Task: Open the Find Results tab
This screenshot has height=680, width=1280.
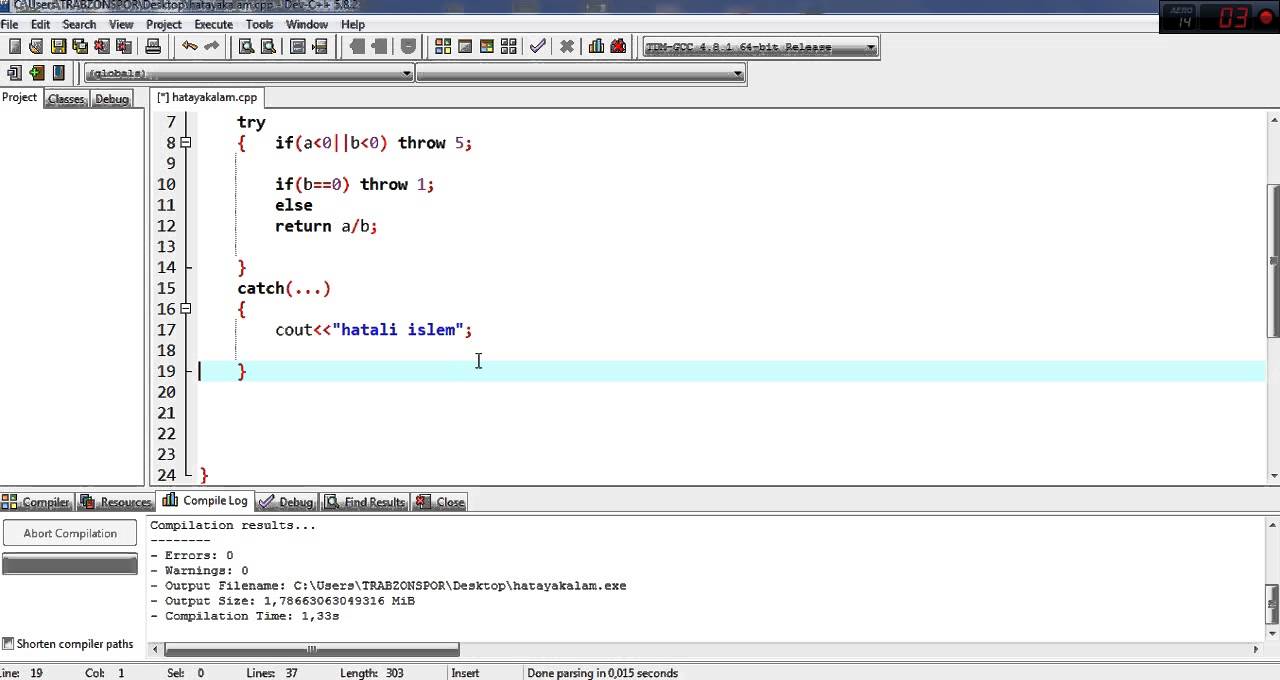Action: (366, 502)
